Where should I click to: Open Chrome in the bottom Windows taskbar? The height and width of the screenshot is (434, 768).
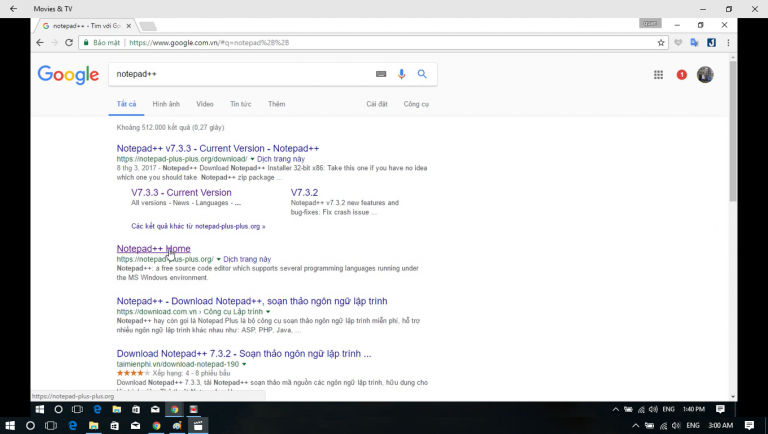coord(156,426)
